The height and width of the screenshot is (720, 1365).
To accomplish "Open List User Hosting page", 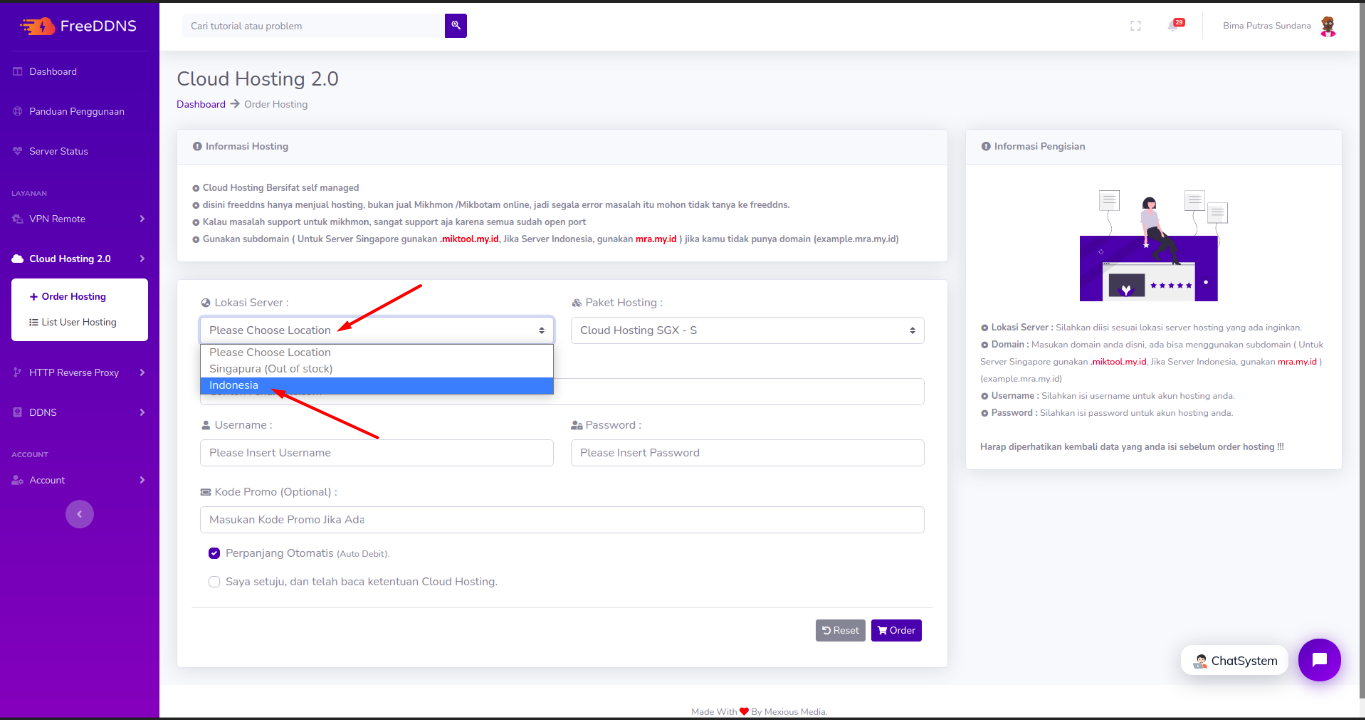I will [79, 321].
